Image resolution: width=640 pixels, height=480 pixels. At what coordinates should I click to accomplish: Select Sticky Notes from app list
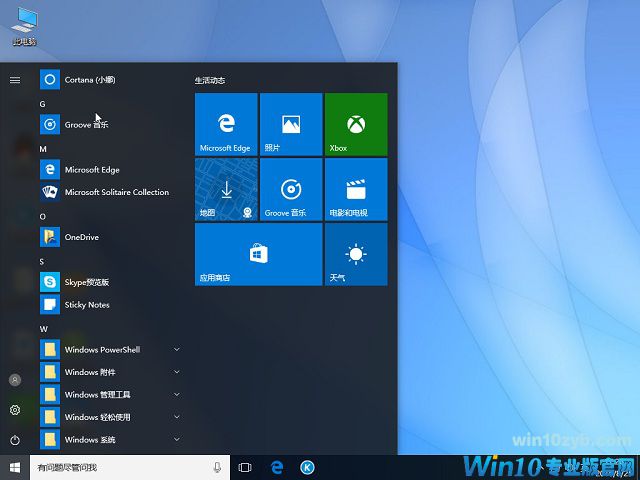point(87,305)
